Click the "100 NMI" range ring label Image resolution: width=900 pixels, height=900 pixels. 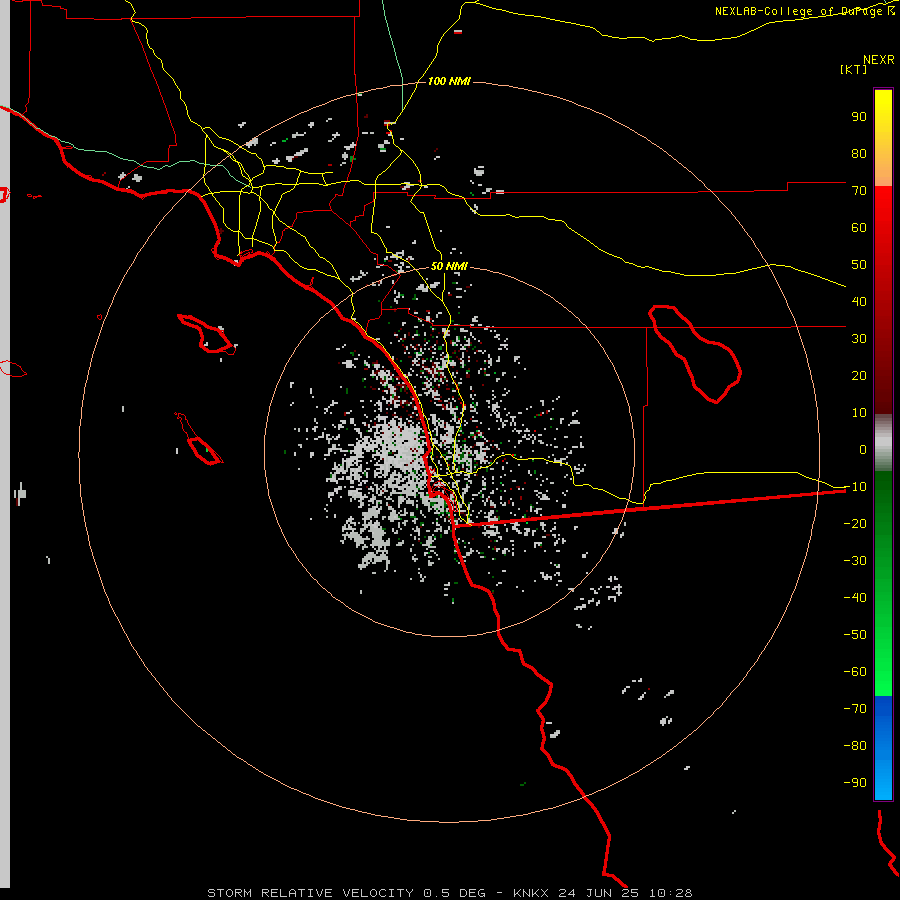click(x=449, y=81)
